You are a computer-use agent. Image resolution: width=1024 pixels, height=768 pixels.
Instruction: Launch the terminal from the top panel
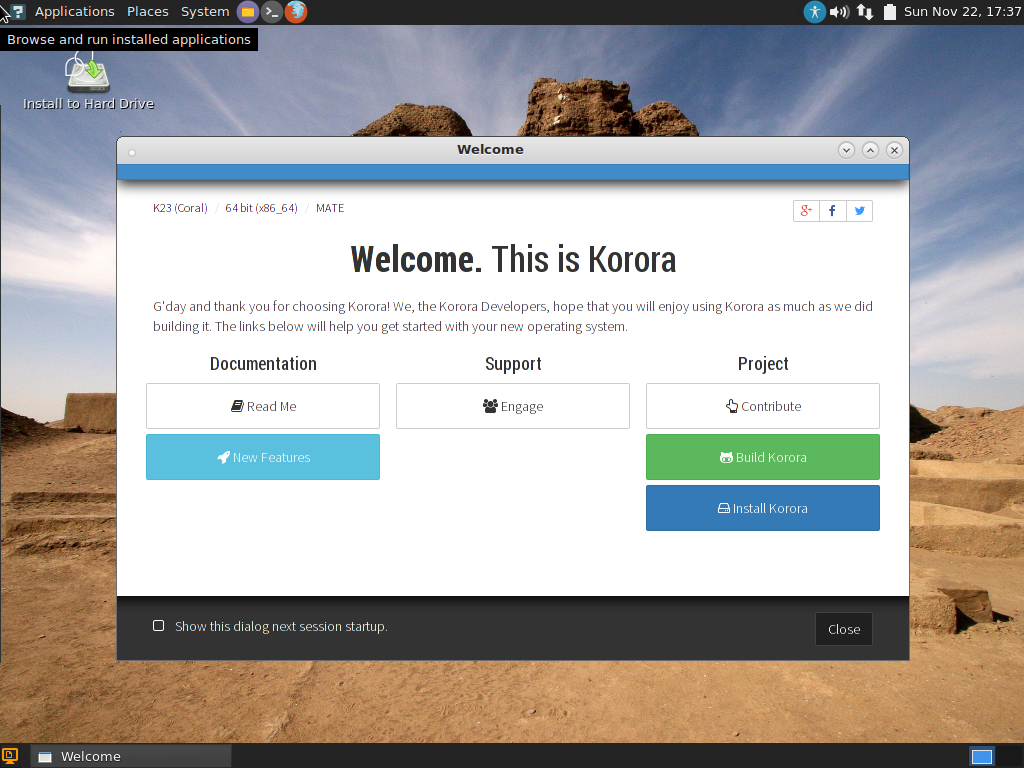pos(272,12)
